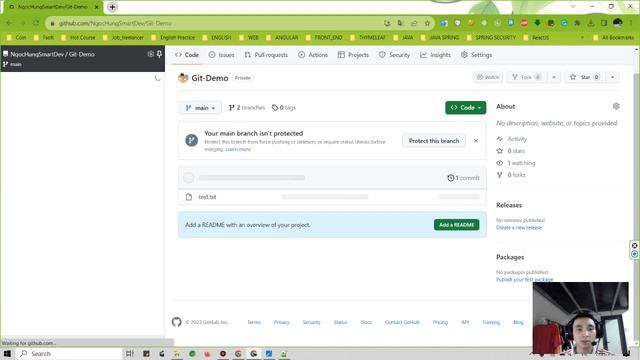Open the All Bookmarks folder
640x360 pixels.
pos(613,38)
